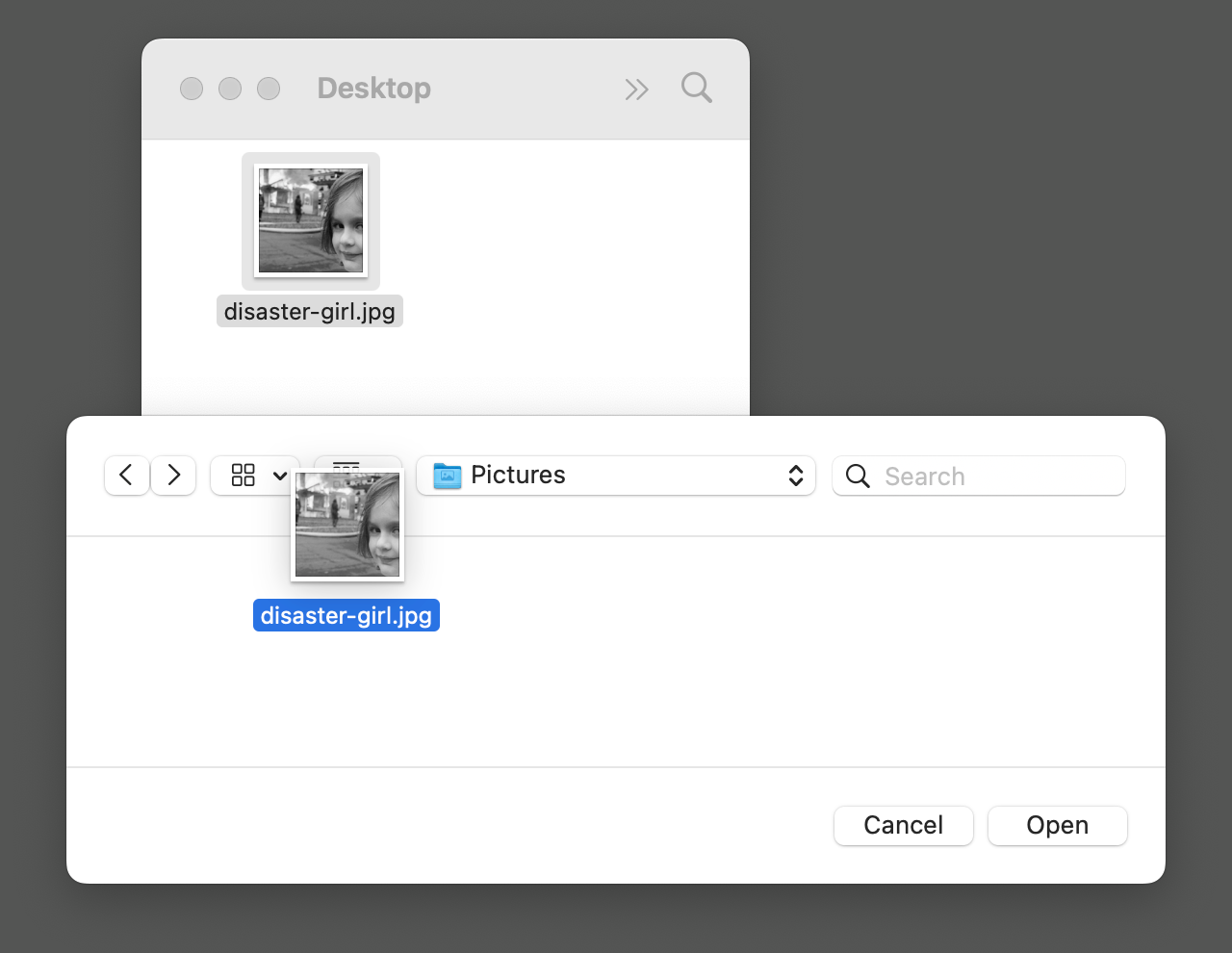This screenshot has width=1232, height=953.
Task: Click the magnifier icon inside Search field
Action: 858,476
